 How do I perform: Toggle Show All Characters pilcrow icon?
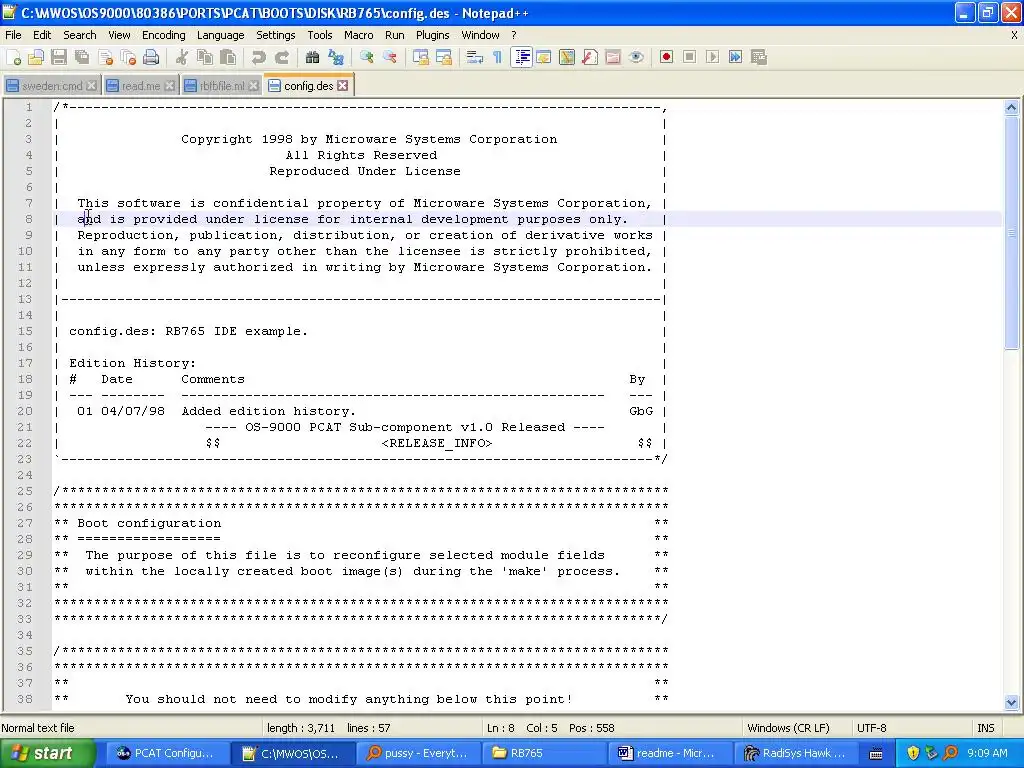tap(498, 57)
